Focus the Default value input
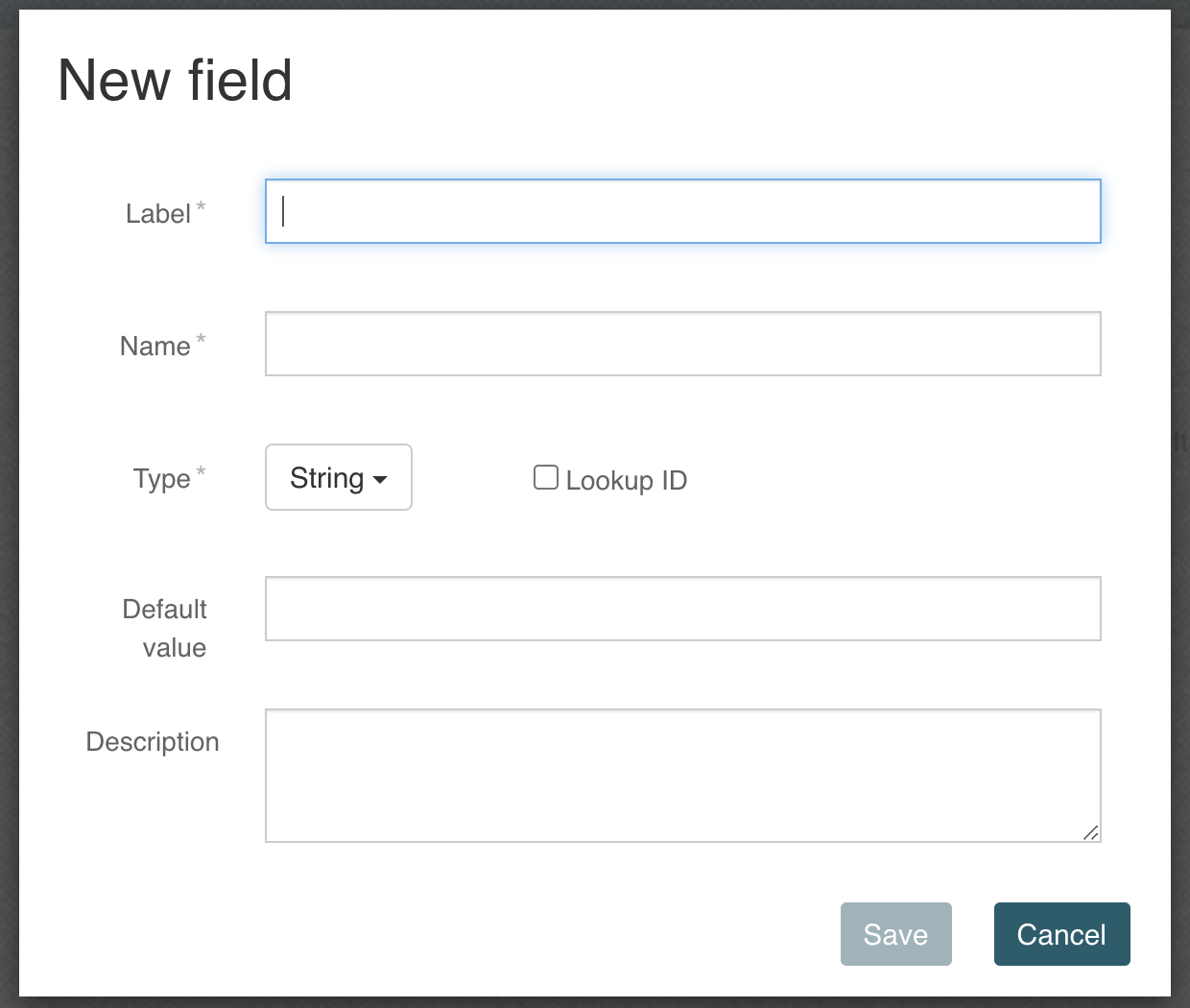Image resolution: width=1190 pixels, height=1008 pixels. (682, 608)
